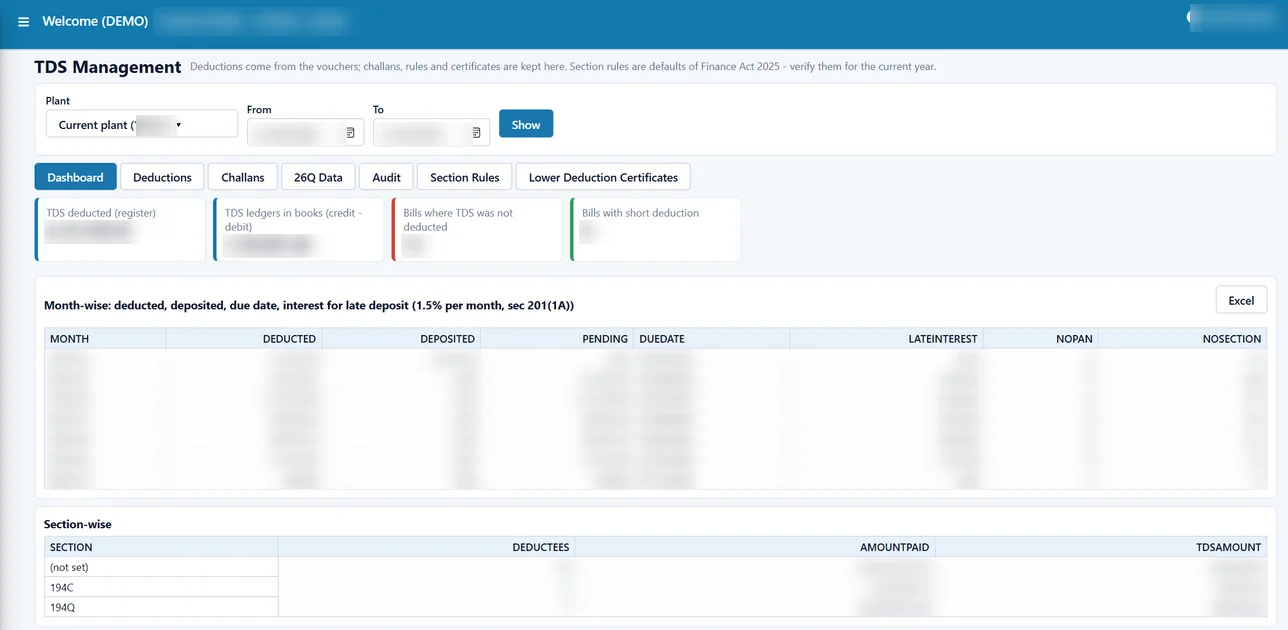Export month-wise table with Excel button

[x=1241, y=300]
